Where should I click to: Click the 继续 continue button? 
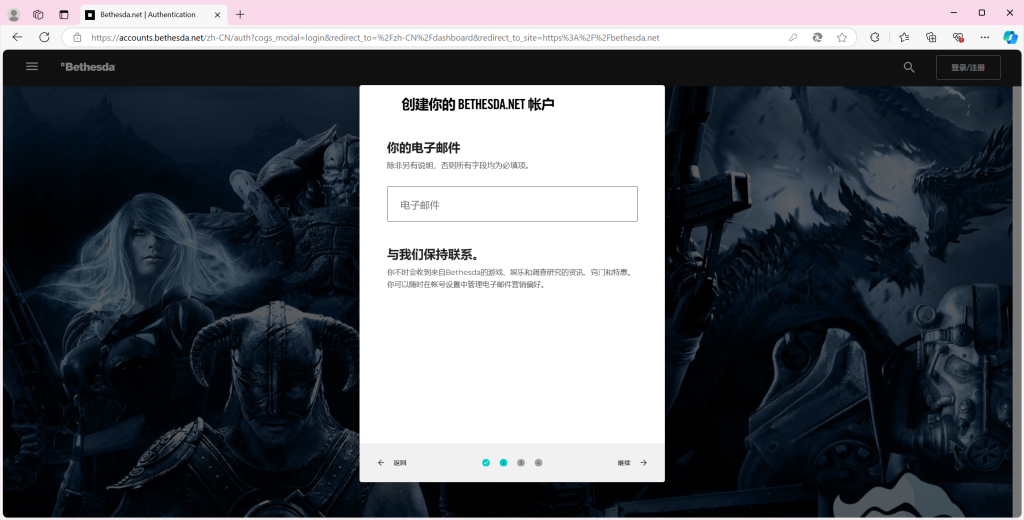click(x=632, y=463)
